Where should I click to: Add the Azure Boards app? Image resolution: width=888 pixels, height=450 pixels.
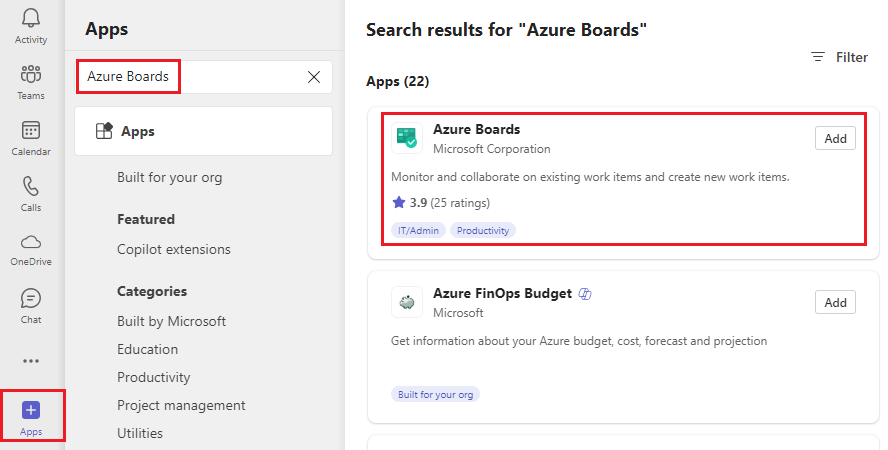(x=835, y=139)
